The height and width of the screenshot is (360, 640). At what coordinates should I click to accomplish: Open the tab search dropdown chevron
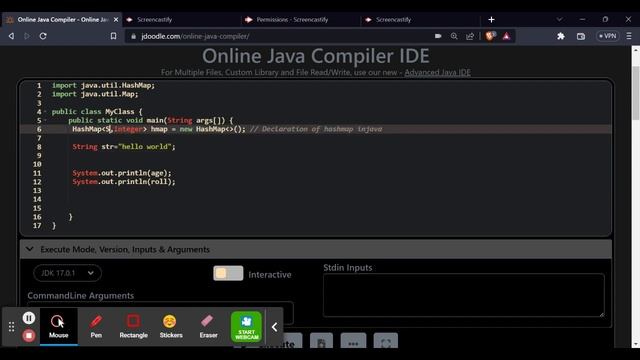[x=560, y=20]
